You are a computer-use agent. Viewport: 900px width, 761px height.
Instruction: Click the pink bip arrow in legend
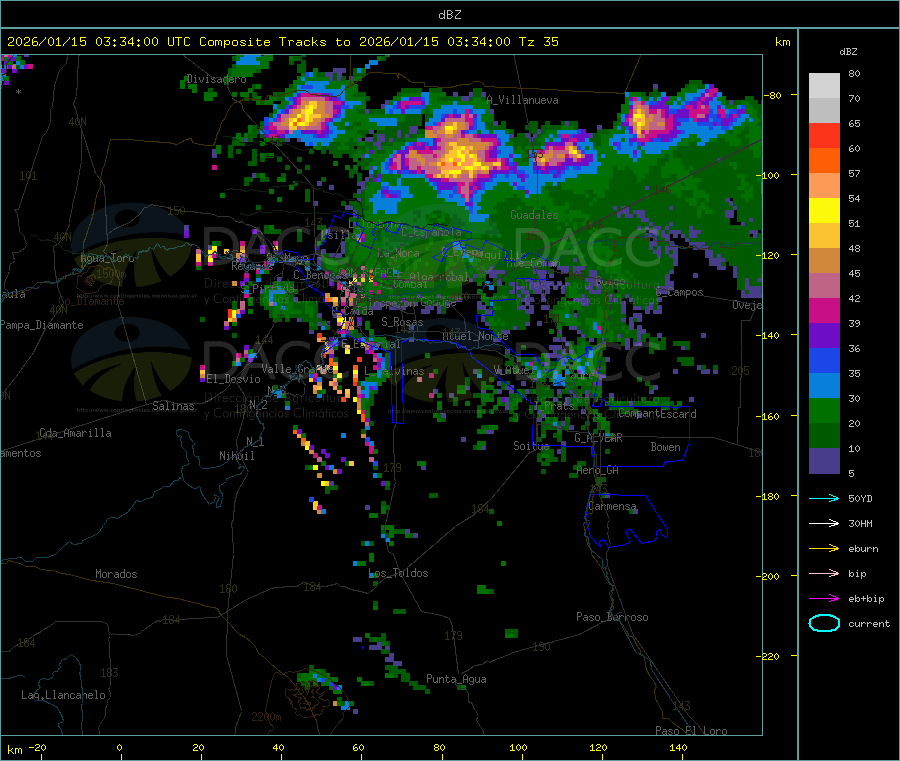click(x=824, y=573)
